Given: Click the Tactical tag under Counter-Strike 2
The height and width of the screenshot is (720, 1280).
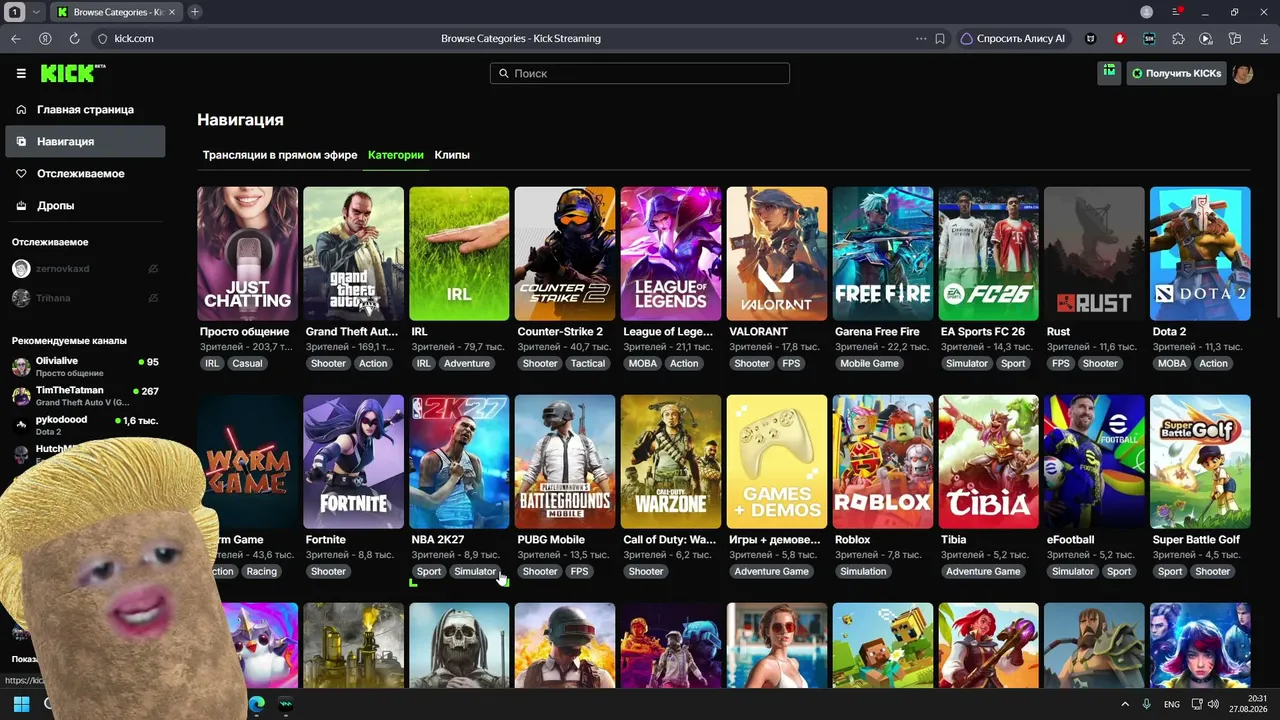Looking at the screenshot, I should pyautogui.click(x=588, y=363).
